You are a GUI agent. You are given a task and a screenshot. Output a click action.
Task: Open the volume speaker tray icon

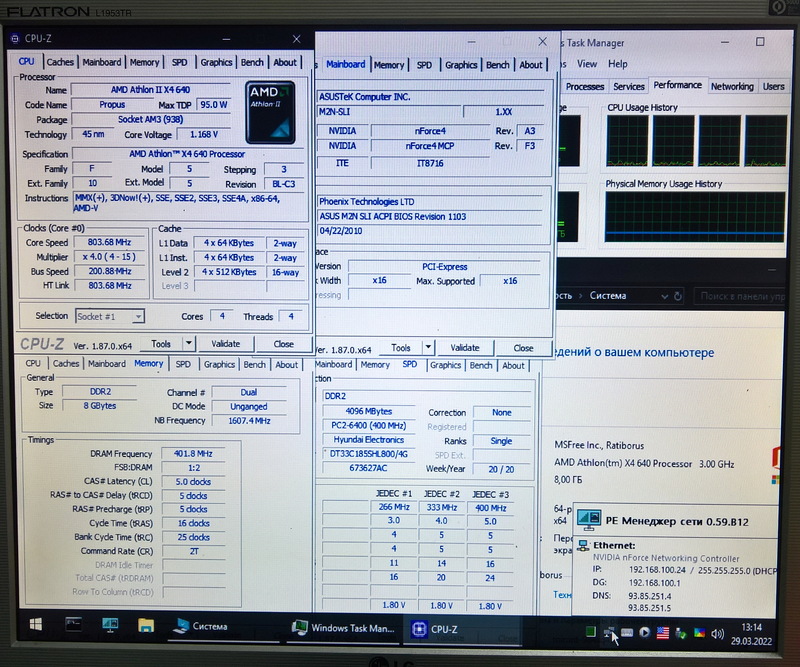[x=717, y=634]
